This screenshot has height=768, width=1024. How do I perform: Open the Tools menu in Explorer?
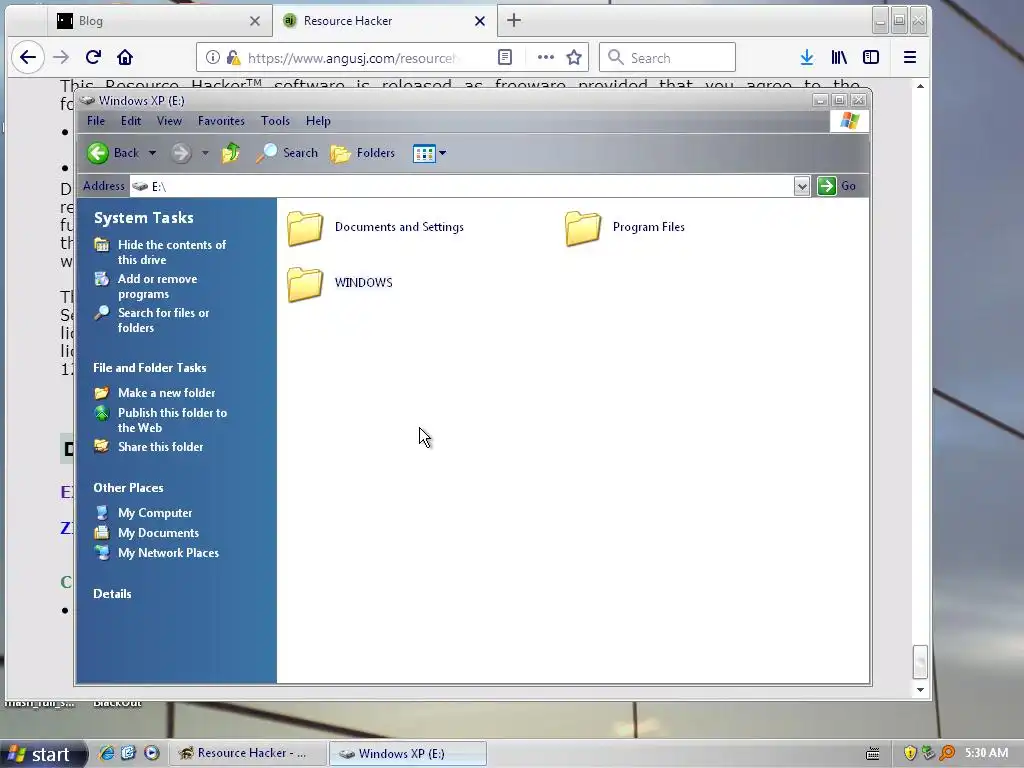click(x=275, y=121)
